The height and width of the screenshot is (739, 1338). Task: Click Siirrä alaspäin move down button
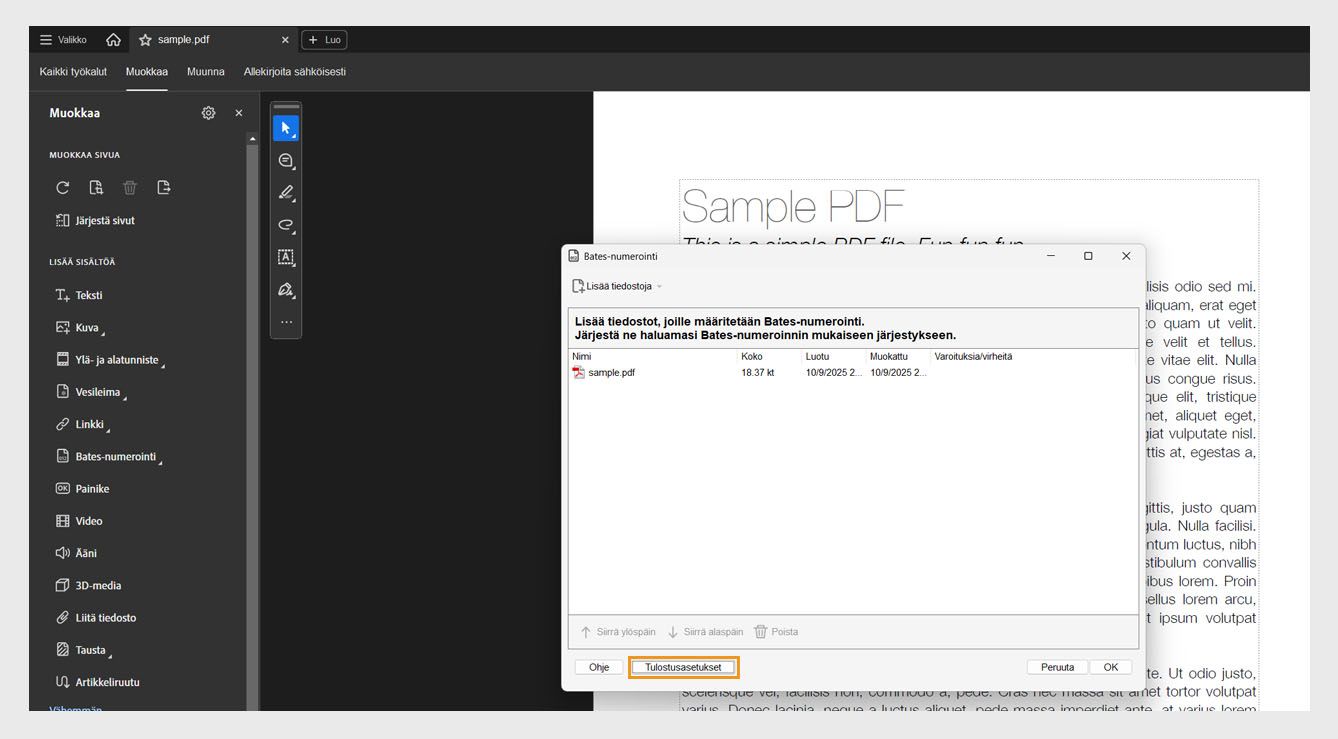(x=705, y=632)
